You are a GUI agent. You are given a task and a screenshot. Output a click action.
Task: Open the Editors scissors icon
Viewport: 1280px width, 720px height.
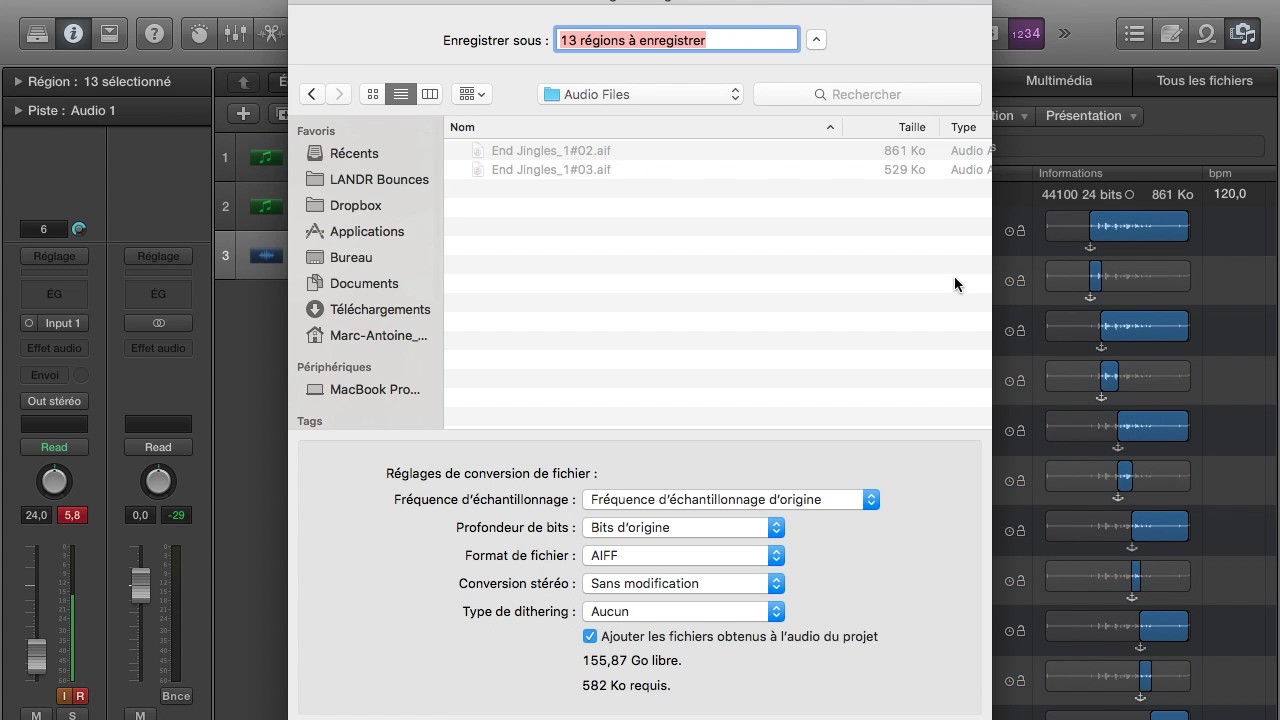[x=270, y=34]
